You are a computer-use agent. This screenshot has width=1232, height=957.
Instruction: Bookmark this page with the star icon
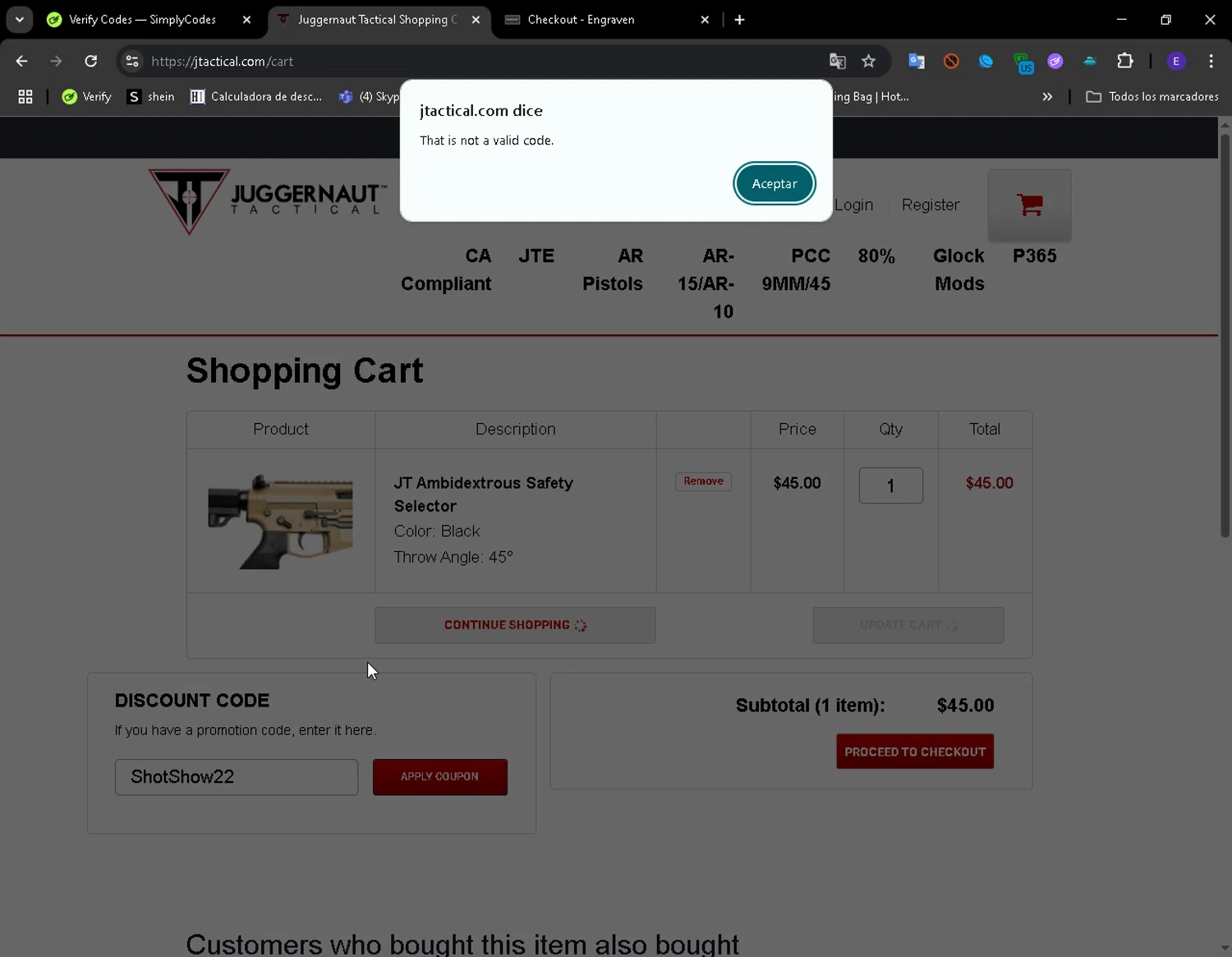pyautogui.click(x=868, y=61)
